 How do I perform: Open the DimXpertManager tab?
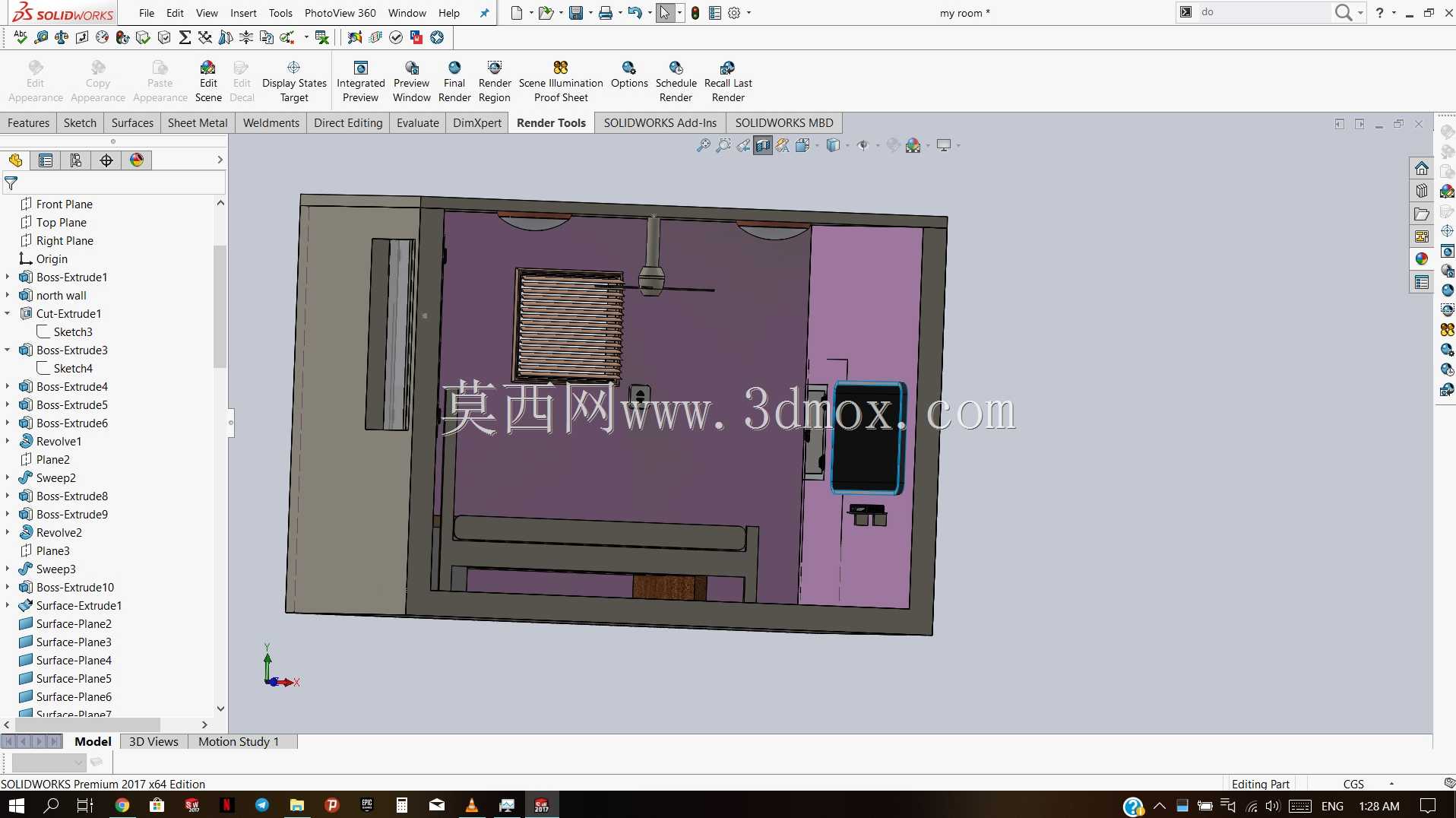(106, 160)
